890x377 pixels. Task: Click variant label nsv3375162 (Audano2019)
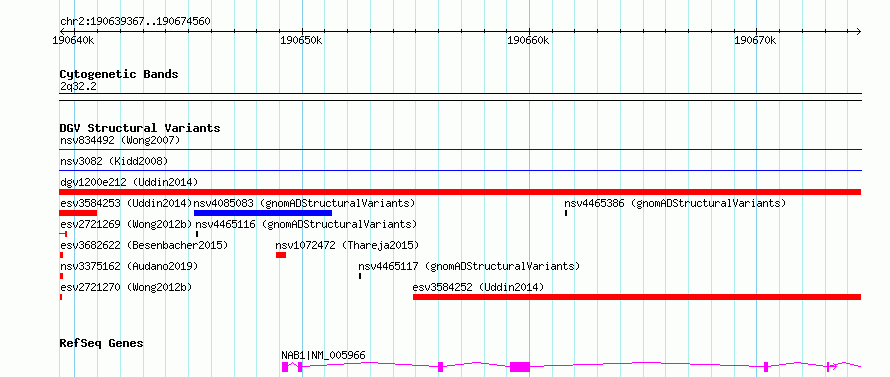[x=129, y=266]
